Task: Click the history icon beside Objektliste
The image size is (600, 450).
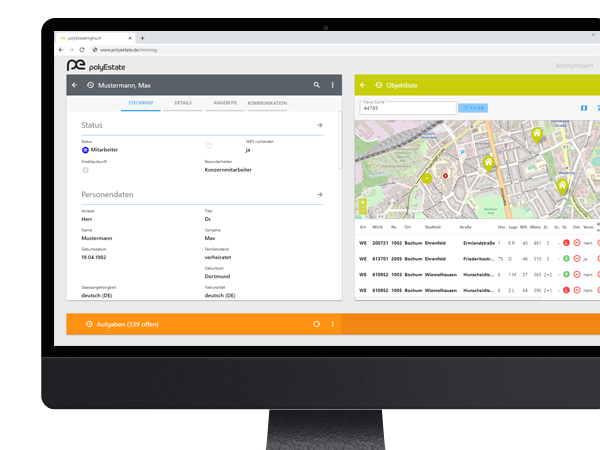Action: pos(377,86)
